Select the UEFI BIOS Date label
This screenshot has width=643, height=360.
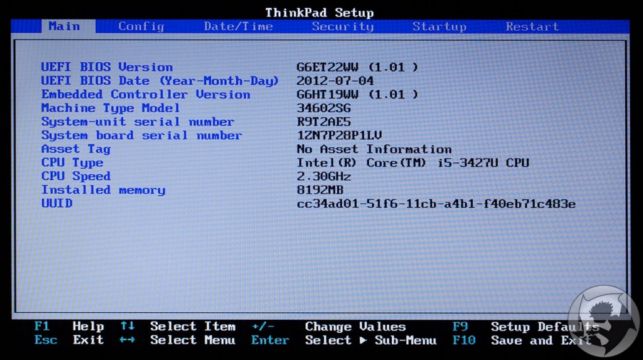(160, 81)
